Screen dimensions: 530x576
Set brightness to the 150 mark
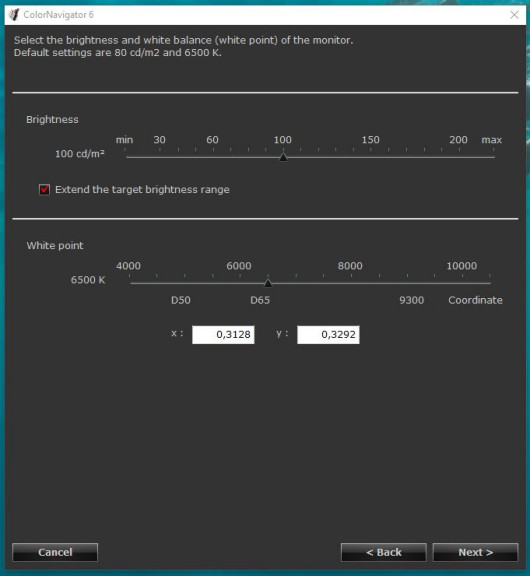(371, 157)
